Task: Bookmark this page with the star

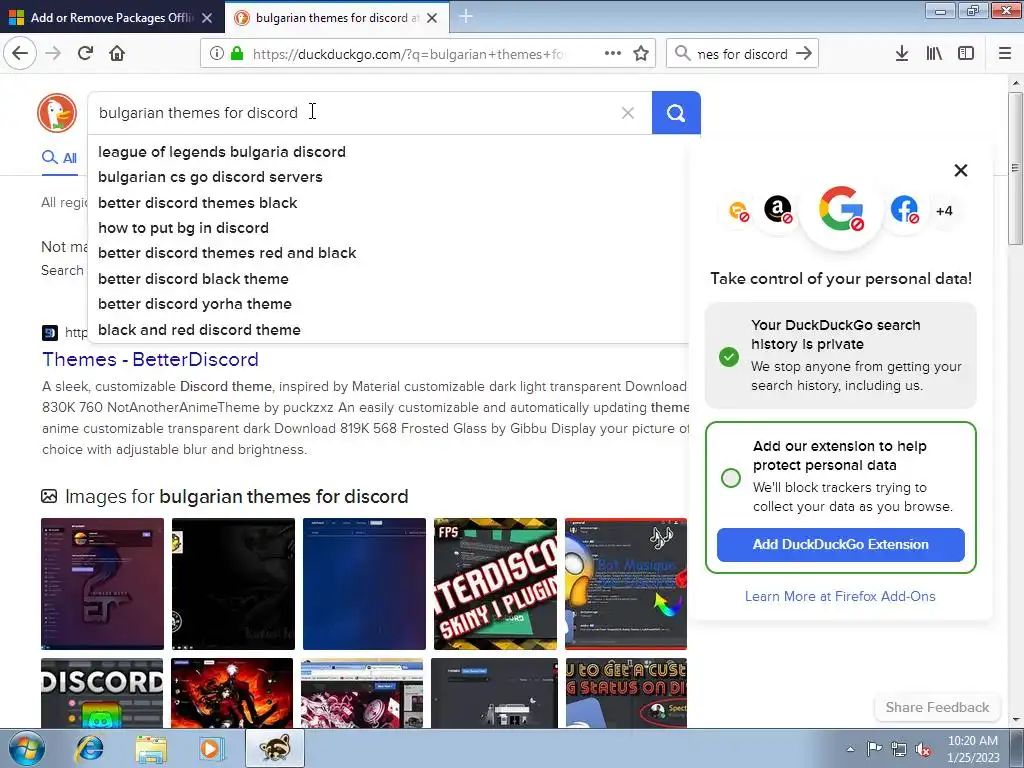Action: (641, 54)
